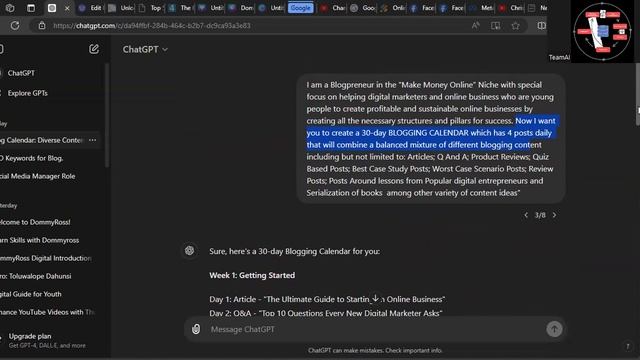Switch to the 'Dom' browser tab
Viewport: 640px width, 360px height.
click(241, 8)
